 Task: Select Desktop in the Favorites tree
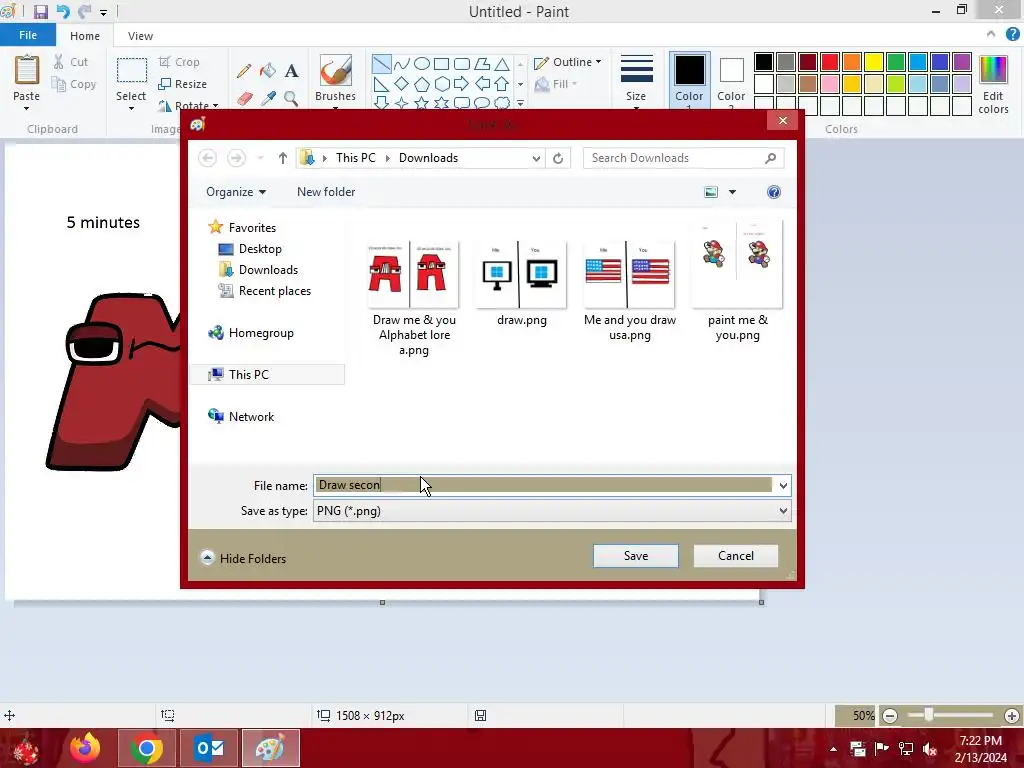point(260,249)
